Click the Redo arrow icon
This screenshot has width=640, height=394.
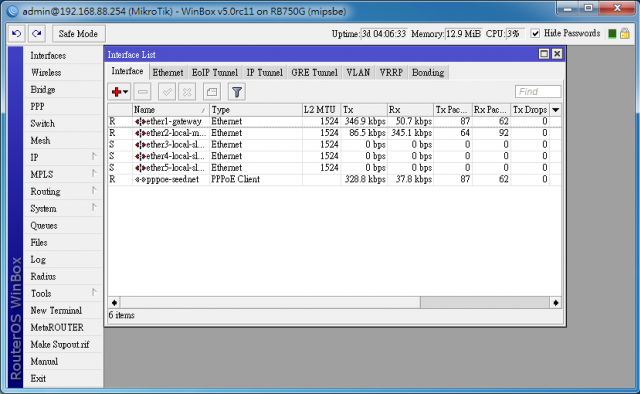click(37, 33)
